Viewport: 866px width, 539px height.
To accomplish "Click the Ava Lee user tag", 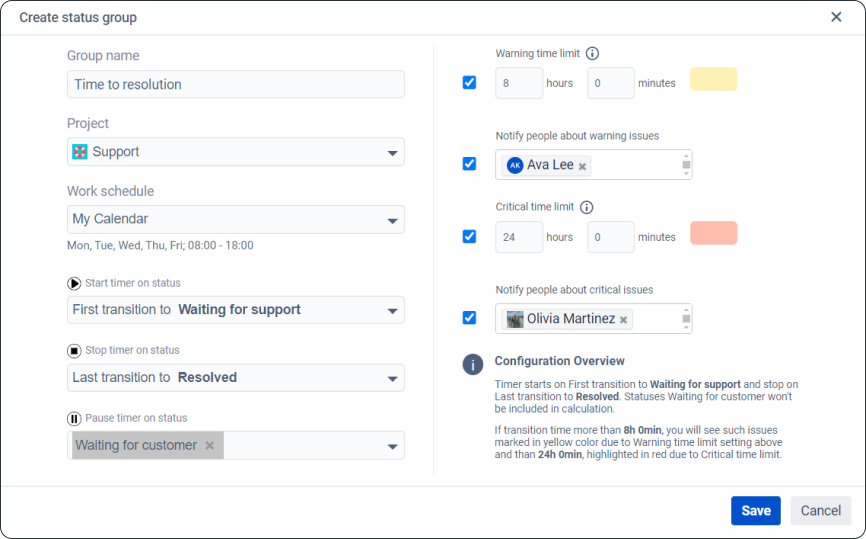I will pos(546,165).
